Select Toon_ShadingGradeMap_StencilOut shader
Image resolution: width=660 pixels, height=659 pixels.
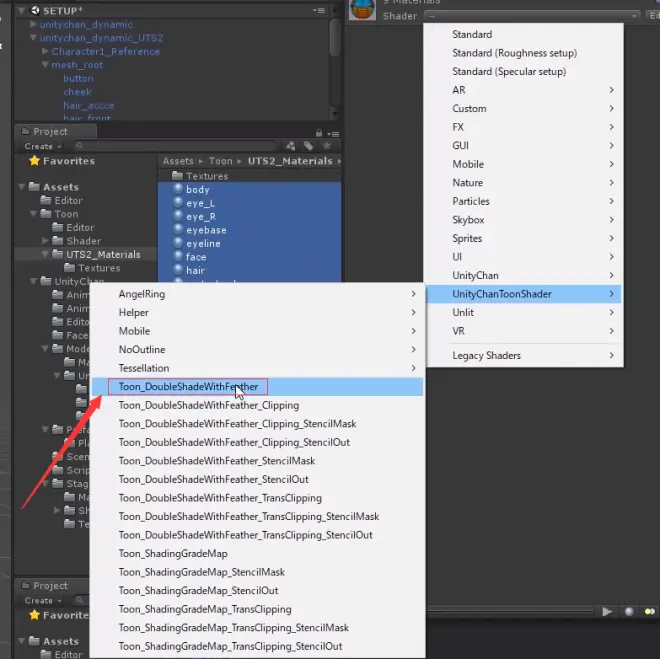(x=257, y=590)
